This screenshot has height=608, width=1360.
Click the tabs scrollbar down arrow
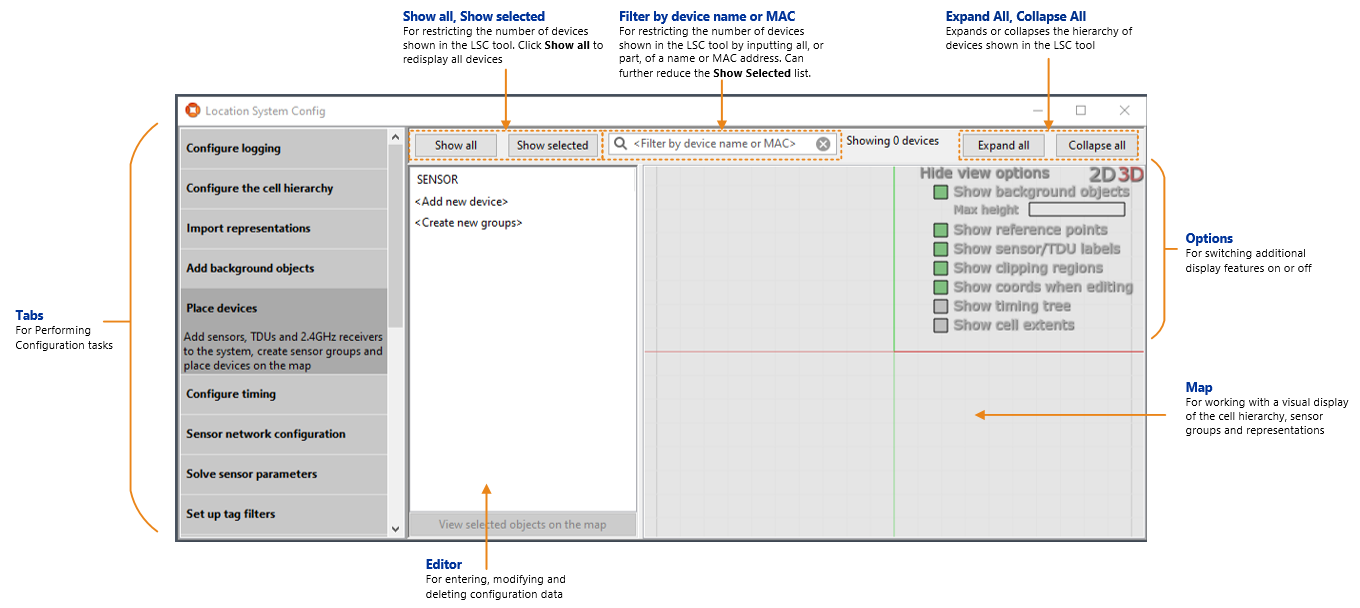395,528
